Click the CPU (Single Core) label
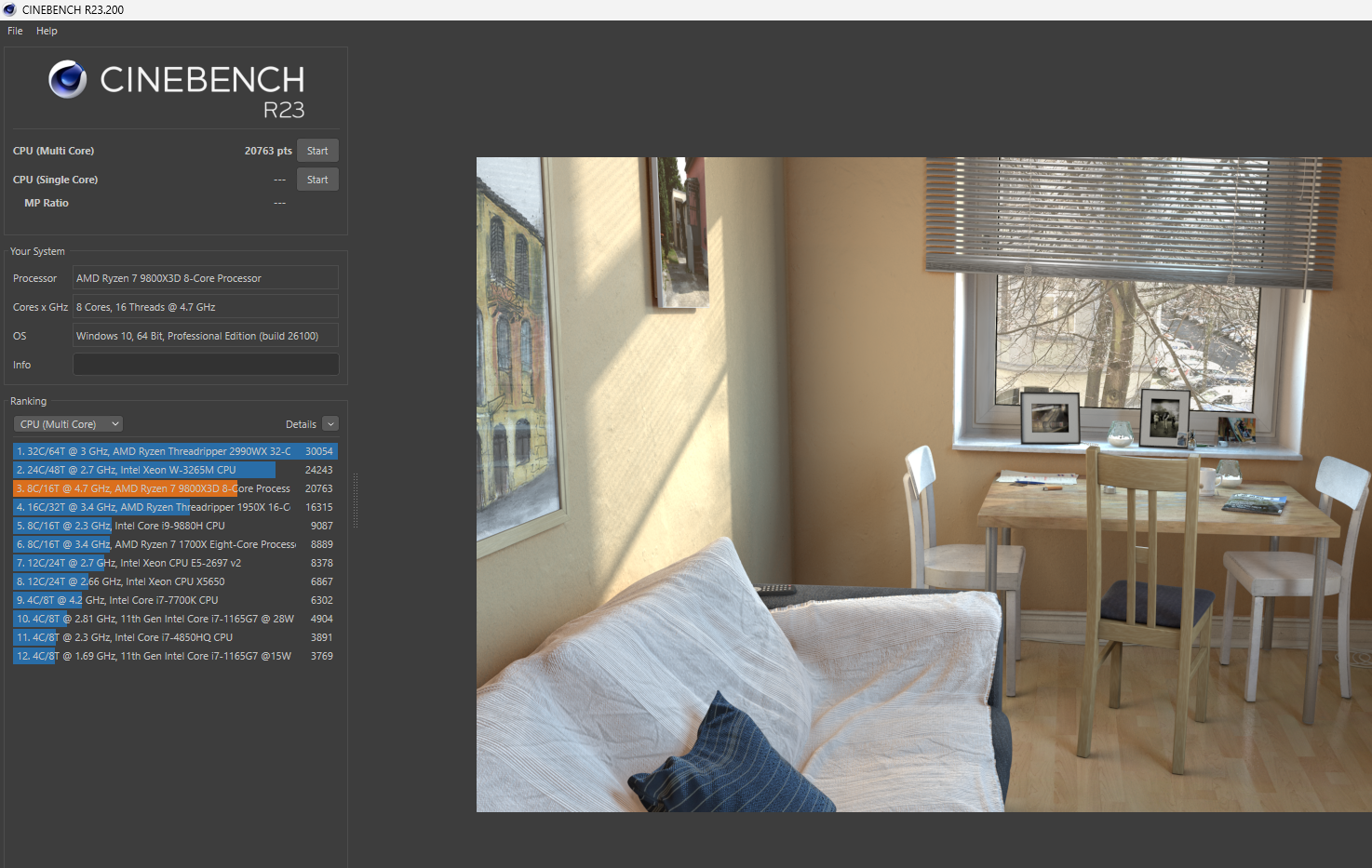Screen dimensions: 1372x868 [55, 180]
